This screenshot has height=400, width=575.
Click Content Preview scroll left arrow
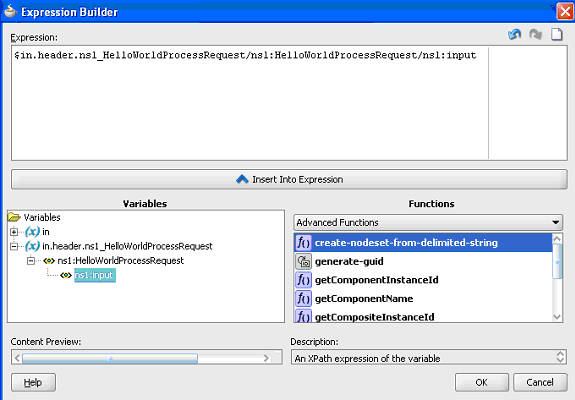pos(17,358)
